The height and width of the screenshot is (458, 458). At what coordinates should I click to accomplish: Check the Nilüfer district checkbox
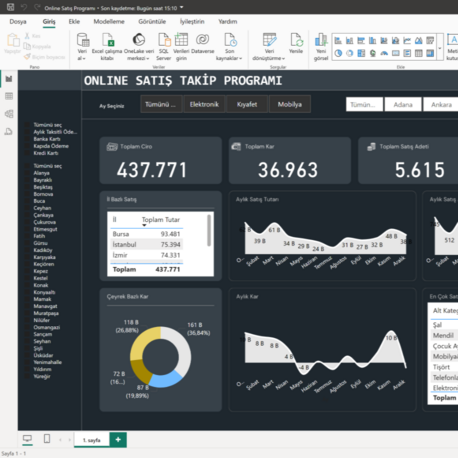(27, 320)
